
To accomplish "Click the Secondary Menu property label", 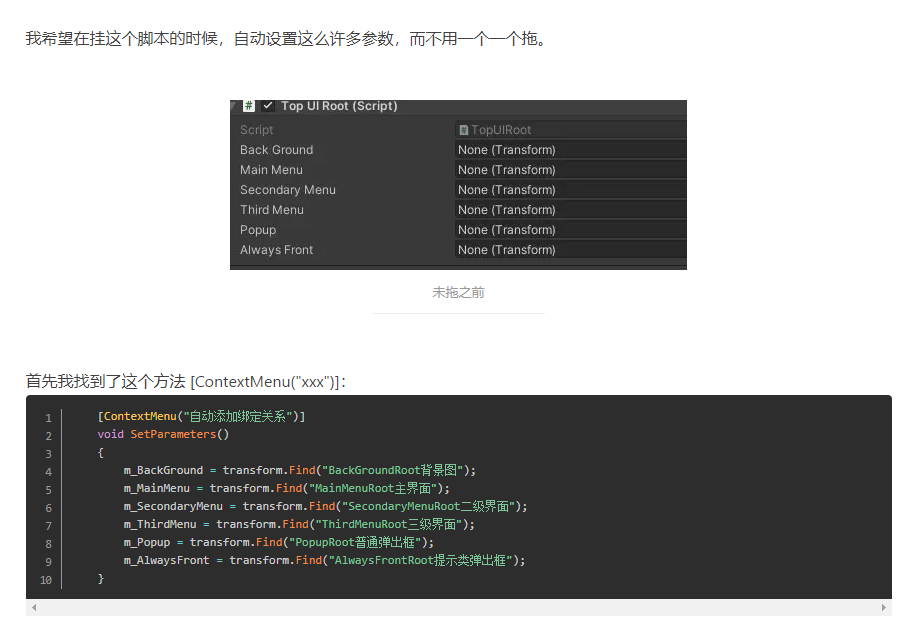I will click(x=288, y=190).
